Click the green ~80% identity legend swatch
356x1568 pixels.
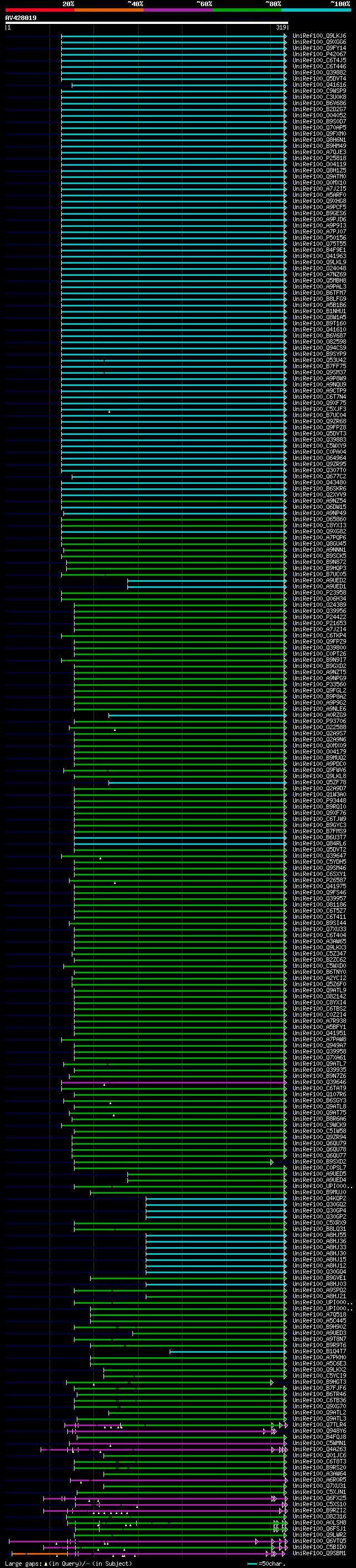(x=247, y=11)
